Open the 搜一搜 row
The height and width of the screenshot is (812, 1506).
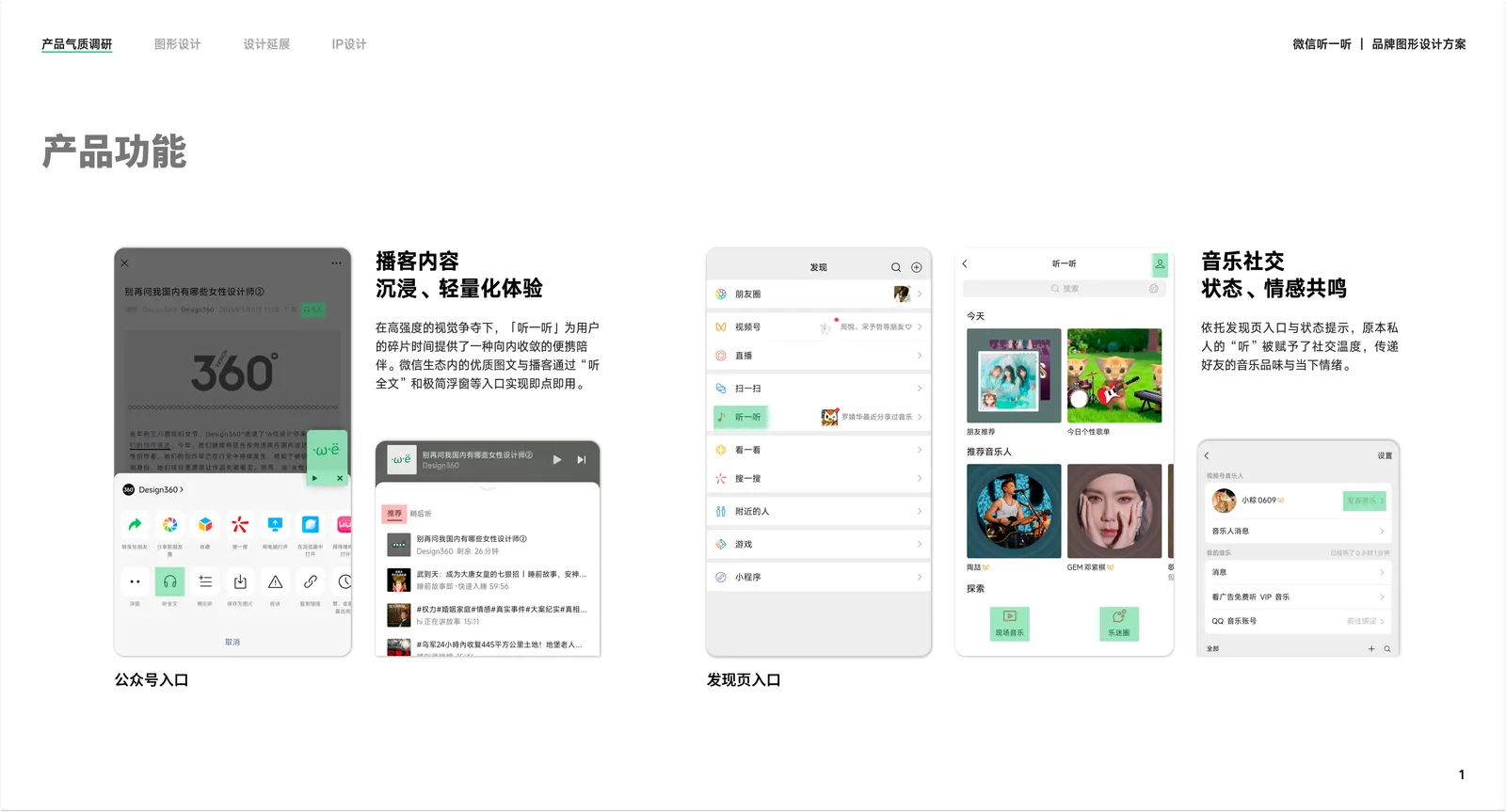(819, 479)
